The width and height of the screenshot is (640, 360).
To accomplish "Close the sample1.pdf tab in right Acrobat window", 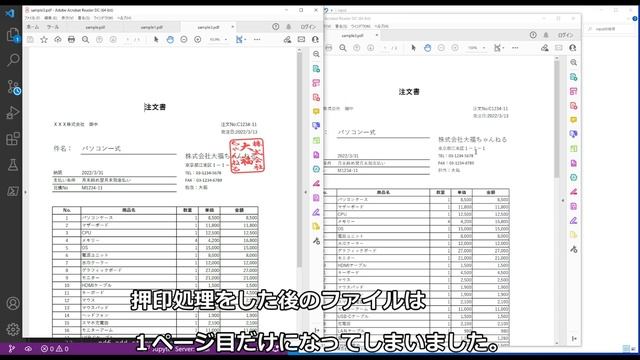I will 376,35.
